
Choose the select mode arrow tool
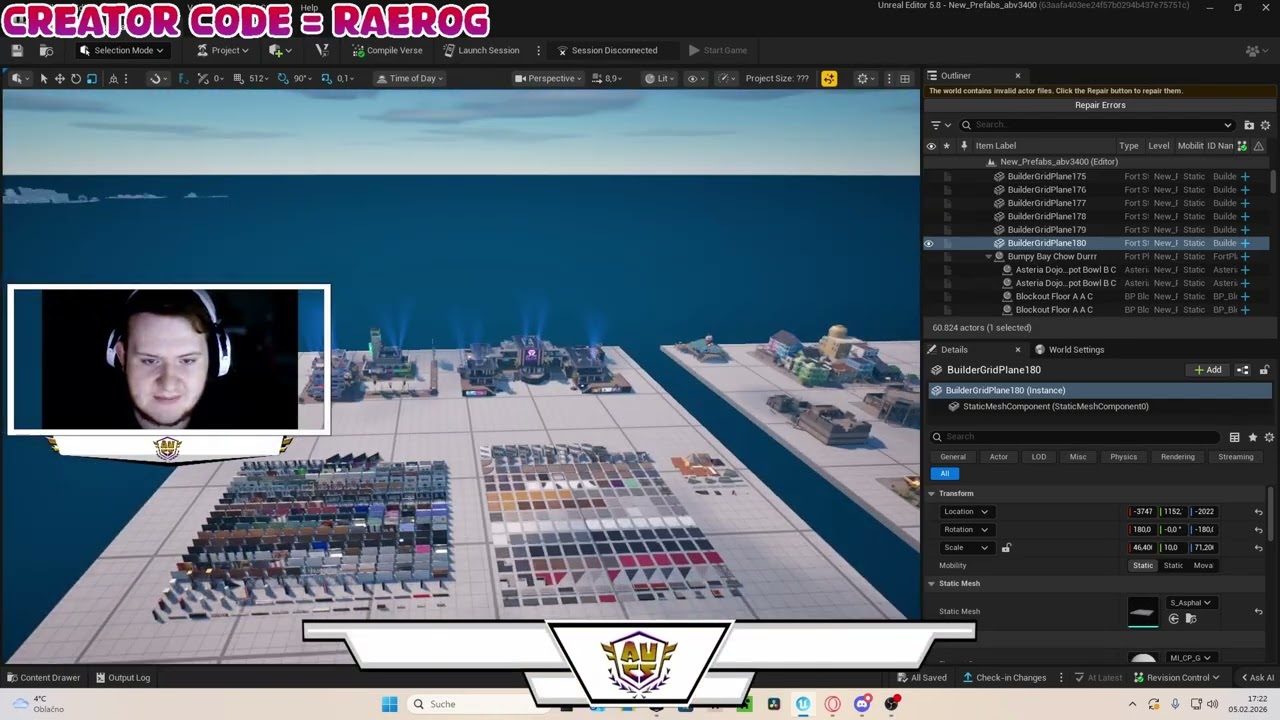[43, 78]
